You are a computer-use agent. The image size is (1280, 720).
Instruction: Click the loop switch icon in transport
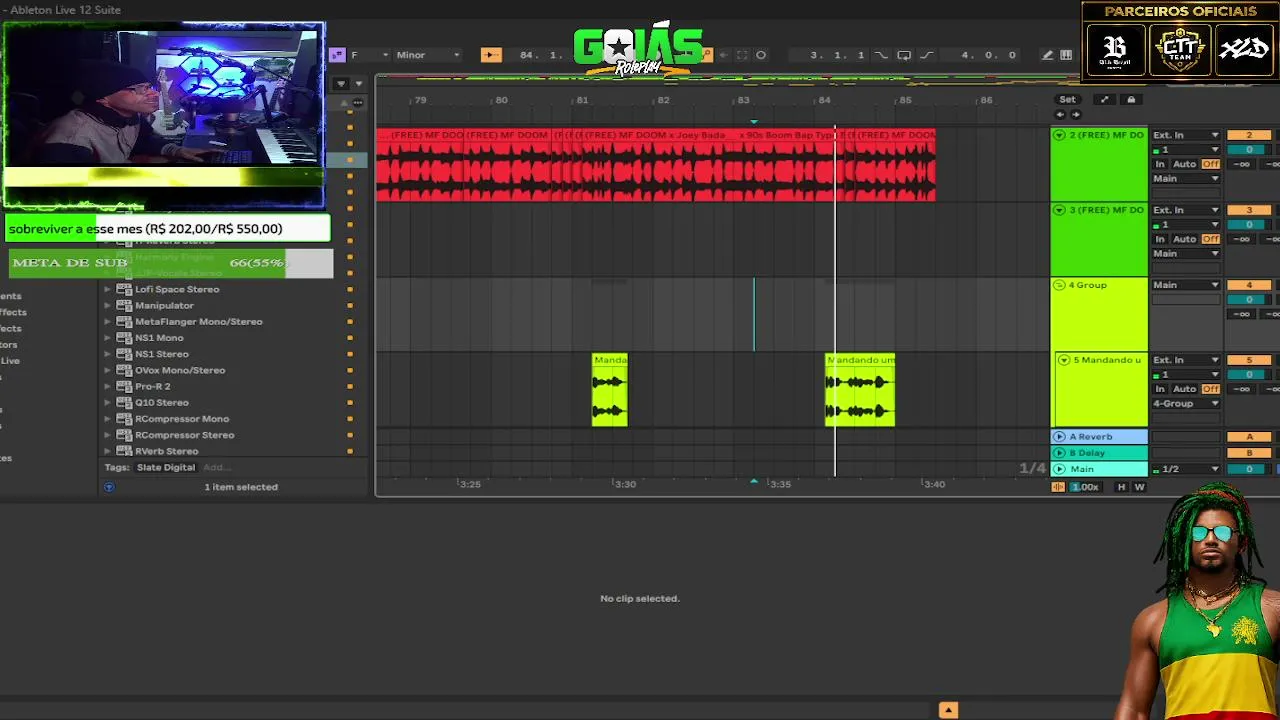pos(904,55)
